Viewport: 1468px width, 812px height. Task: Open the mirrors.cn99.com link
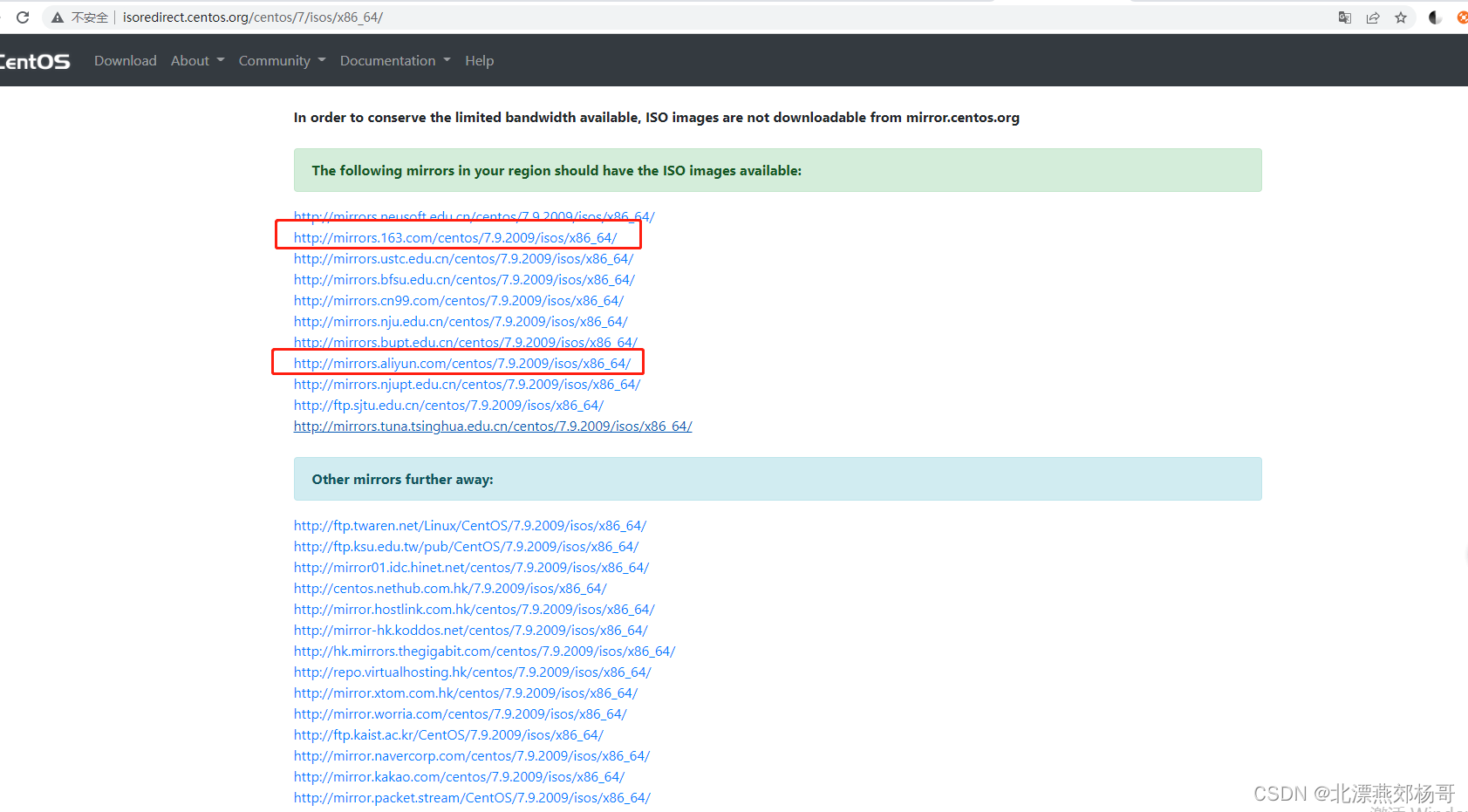(459, 300)
